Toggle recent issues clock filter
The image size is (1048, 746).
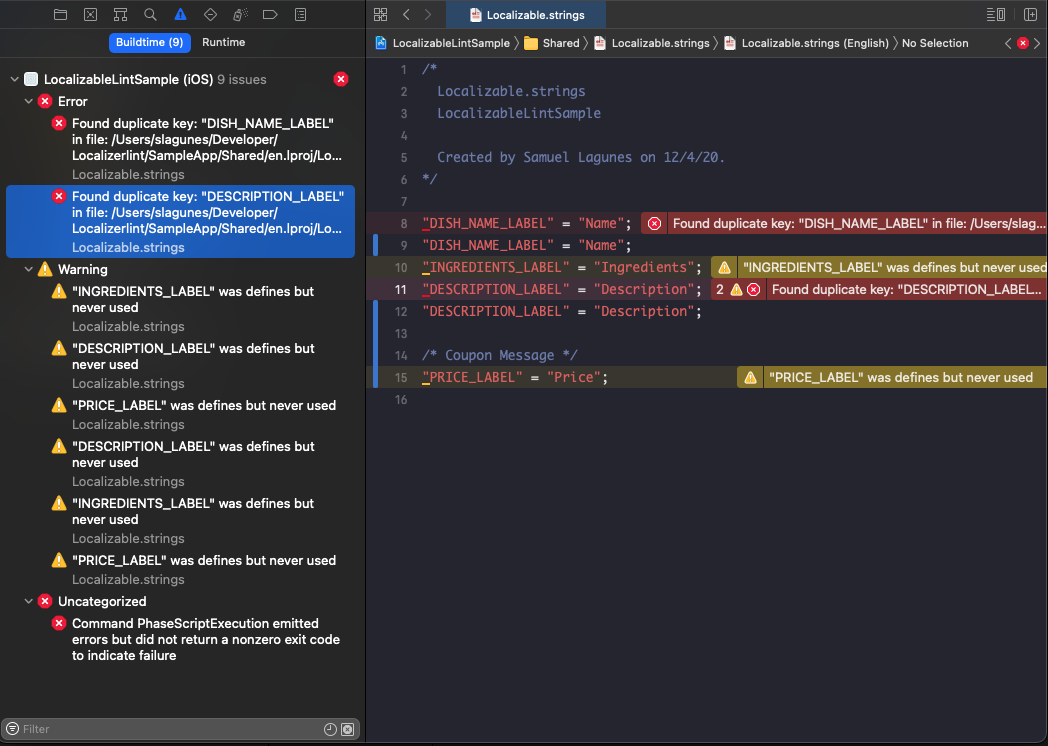(330, 729)
